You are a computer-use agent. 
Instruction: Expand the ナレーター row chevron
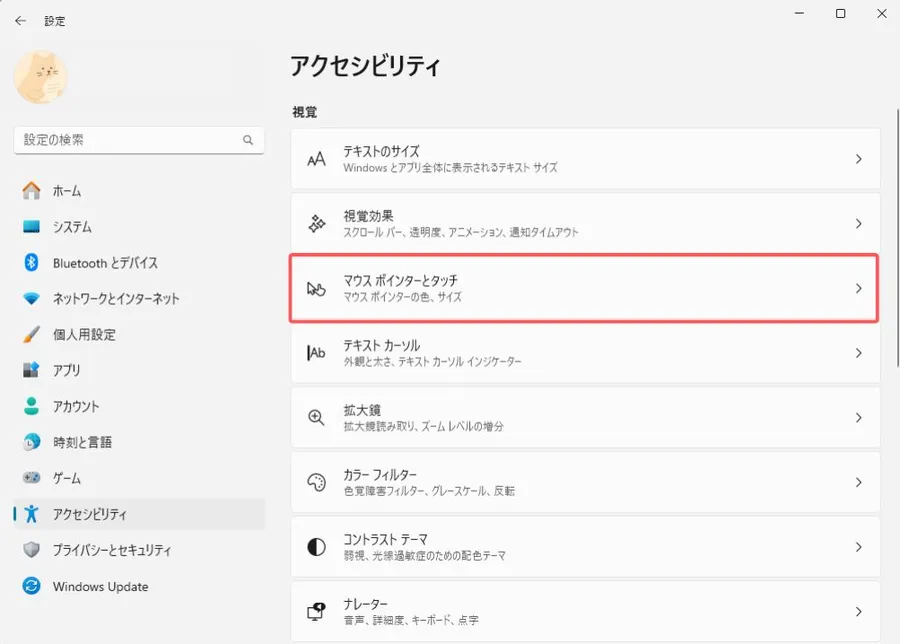[859, 612]
